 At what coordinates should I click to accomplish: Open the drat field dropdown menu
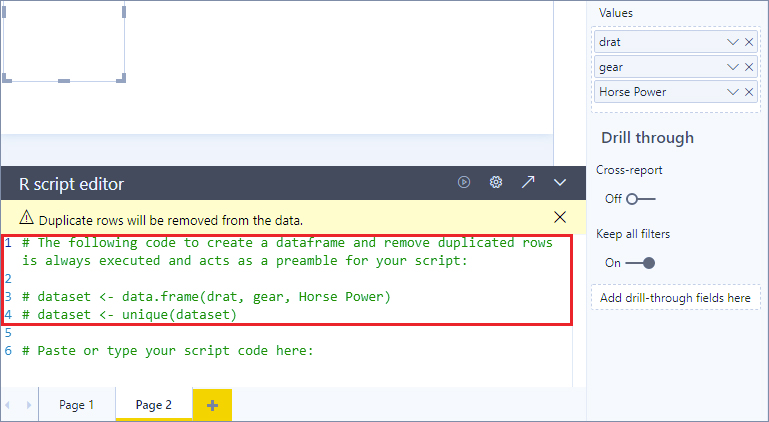point(733,42)
